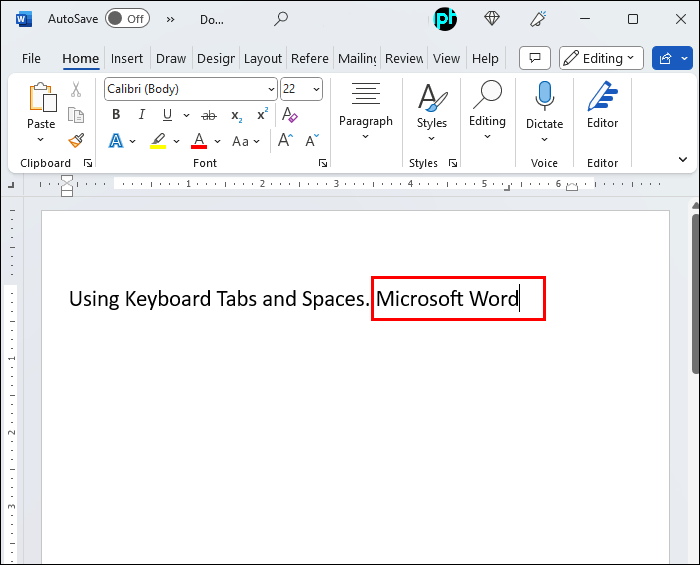
Task: Switch to the Insert tab
Action: click(x=127, y=59)
